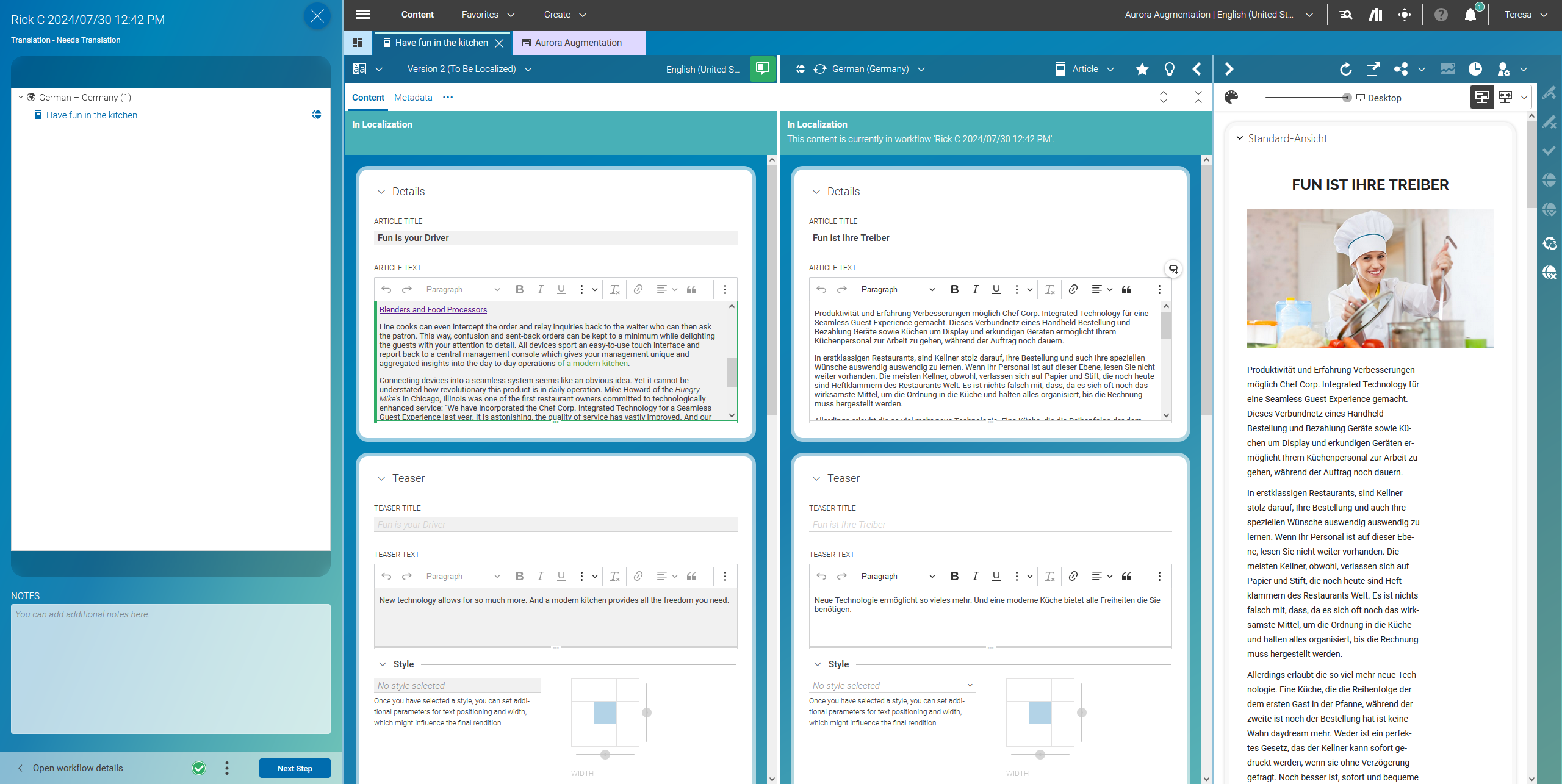Open the Version 2 (To Be Localized) dropdown
The height and width of the screenshot is (784, 1562).
pos(528,69)
